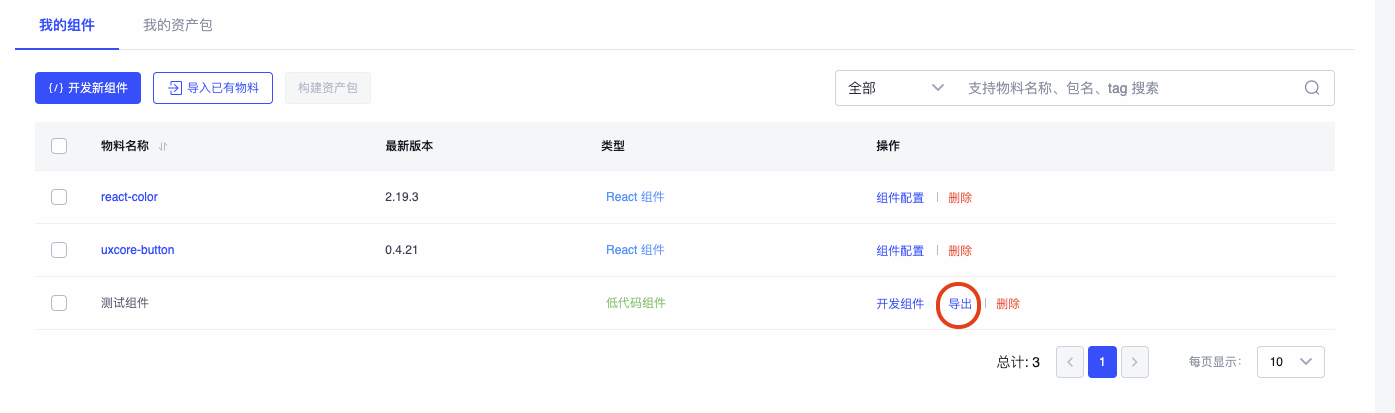
Task: Go to next page arrow
Action: 1134,362
